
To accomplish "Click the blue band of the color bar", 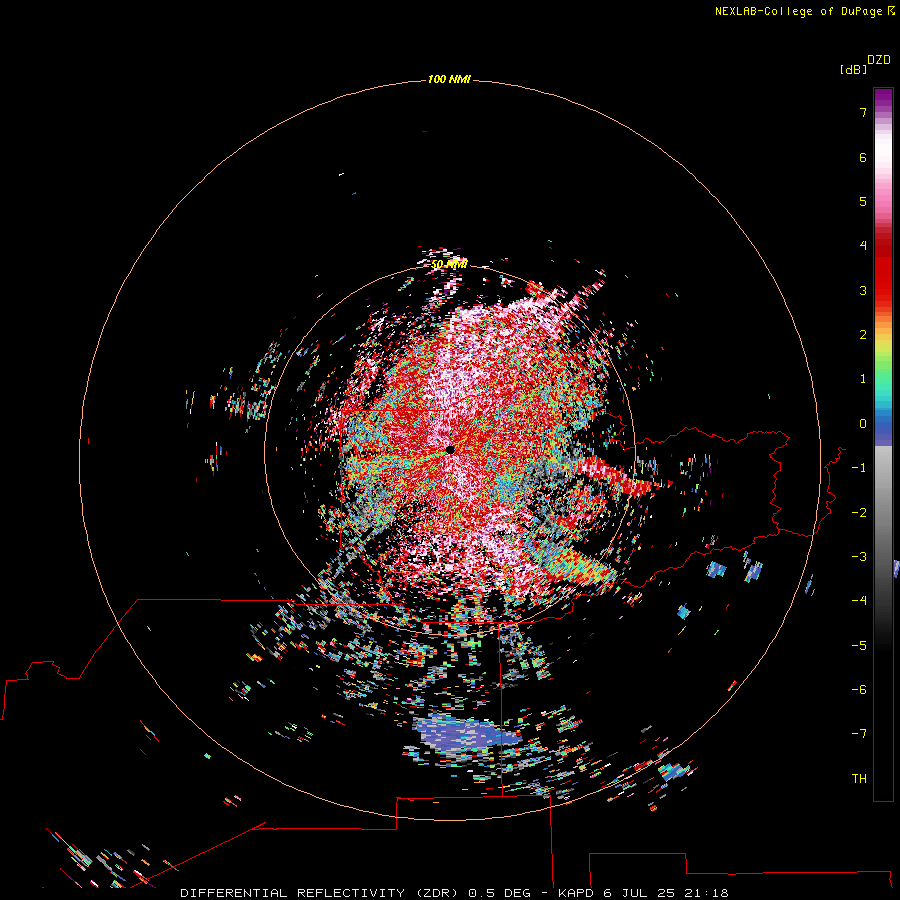I will click(x=883, y=428).
